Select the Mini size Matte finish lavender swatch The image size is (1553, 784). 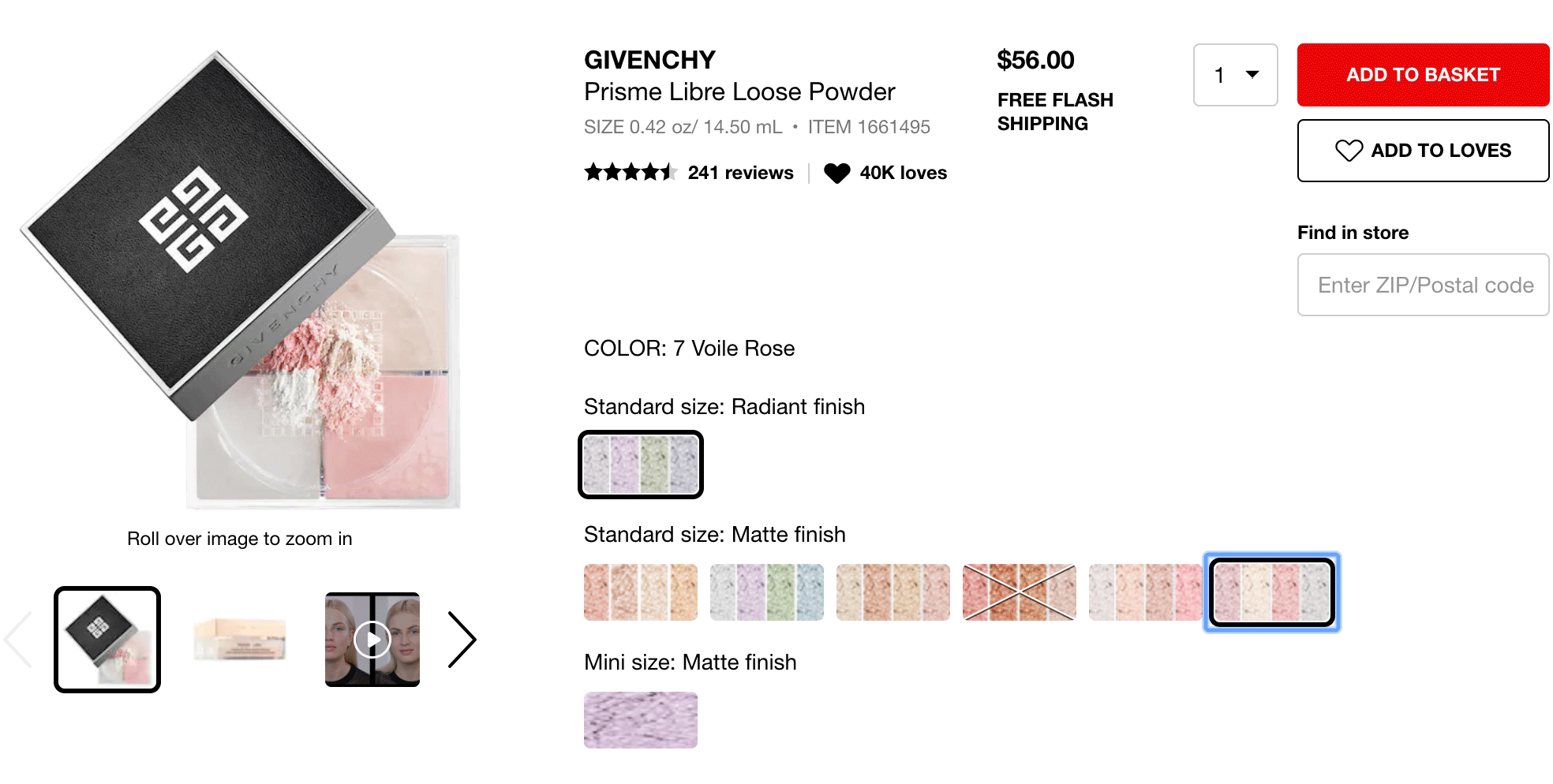tap(641, 720)
